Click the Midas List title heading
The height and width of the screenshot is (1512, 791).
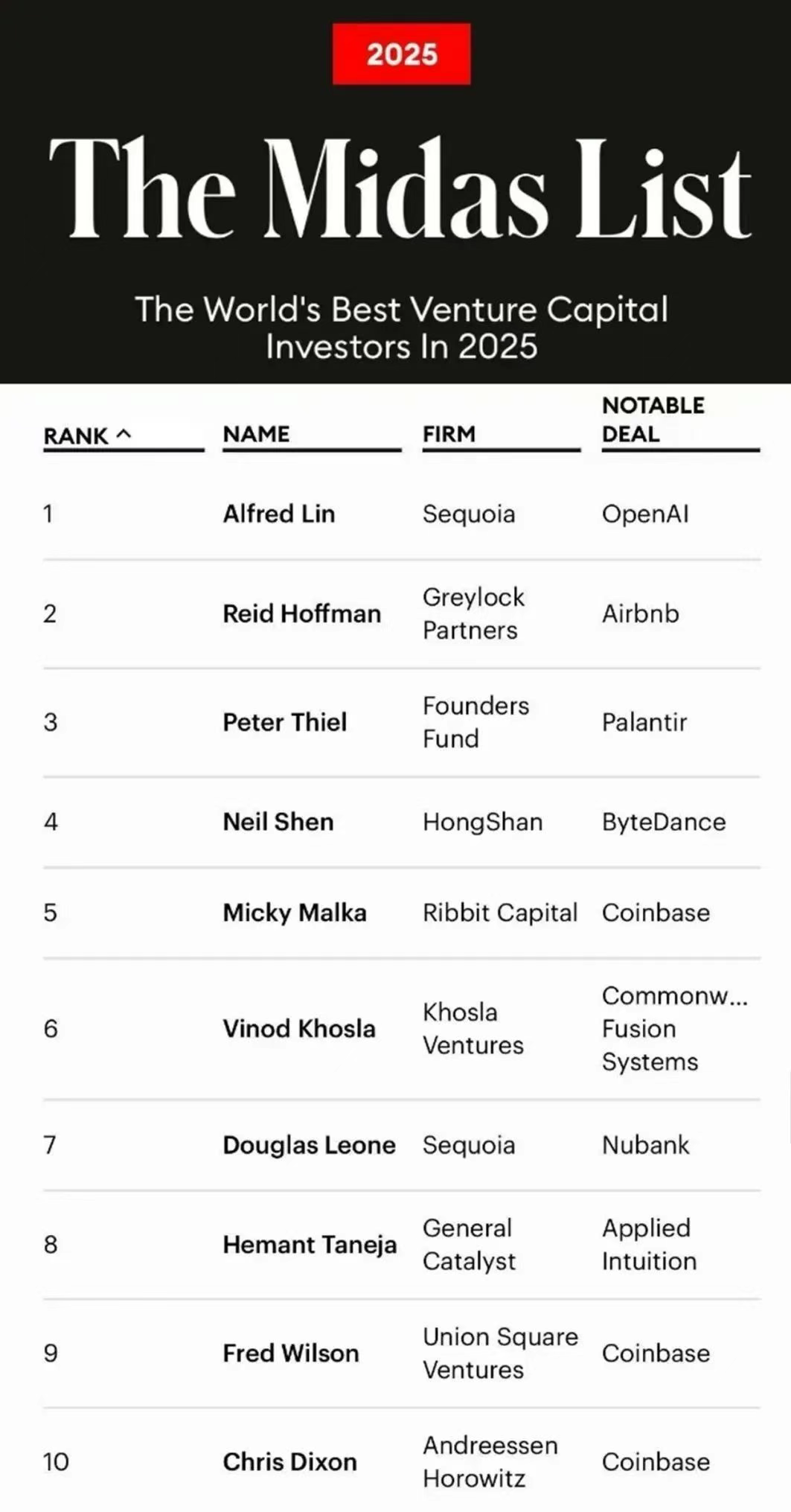coord(400,190)
